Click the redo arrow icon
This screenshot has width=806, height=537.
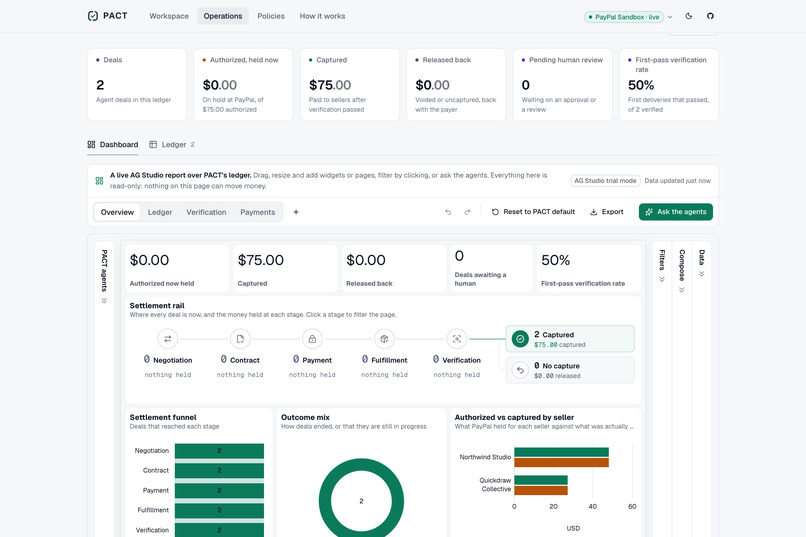coord(467,212)
